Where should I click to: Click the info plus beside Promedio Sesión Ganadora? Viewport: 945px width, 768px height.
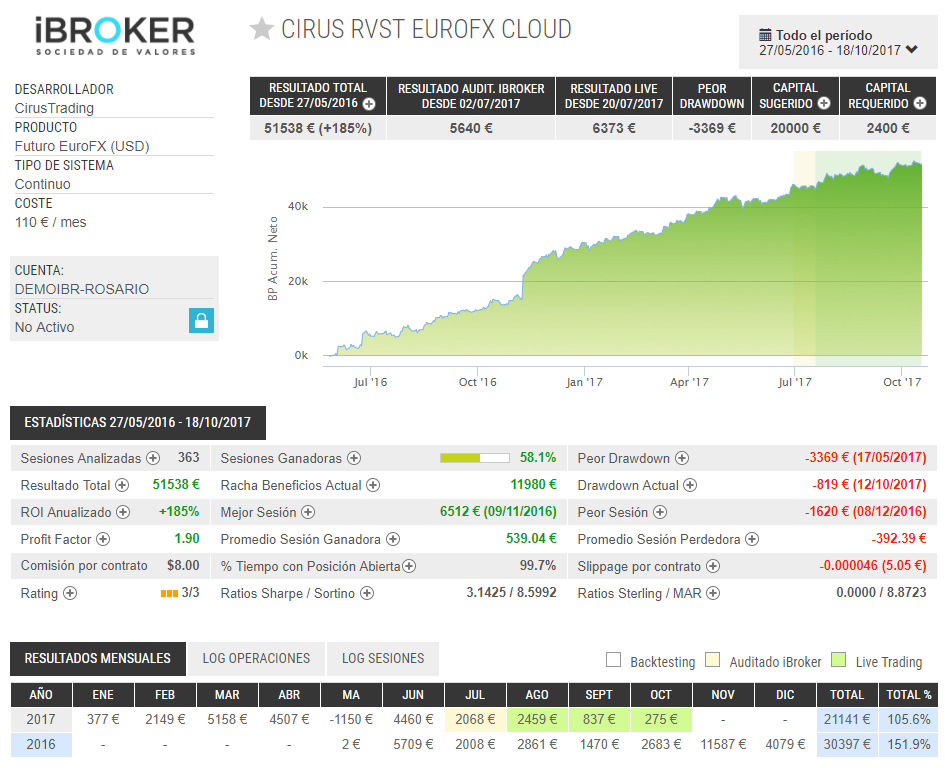click(x=393, y=539)
